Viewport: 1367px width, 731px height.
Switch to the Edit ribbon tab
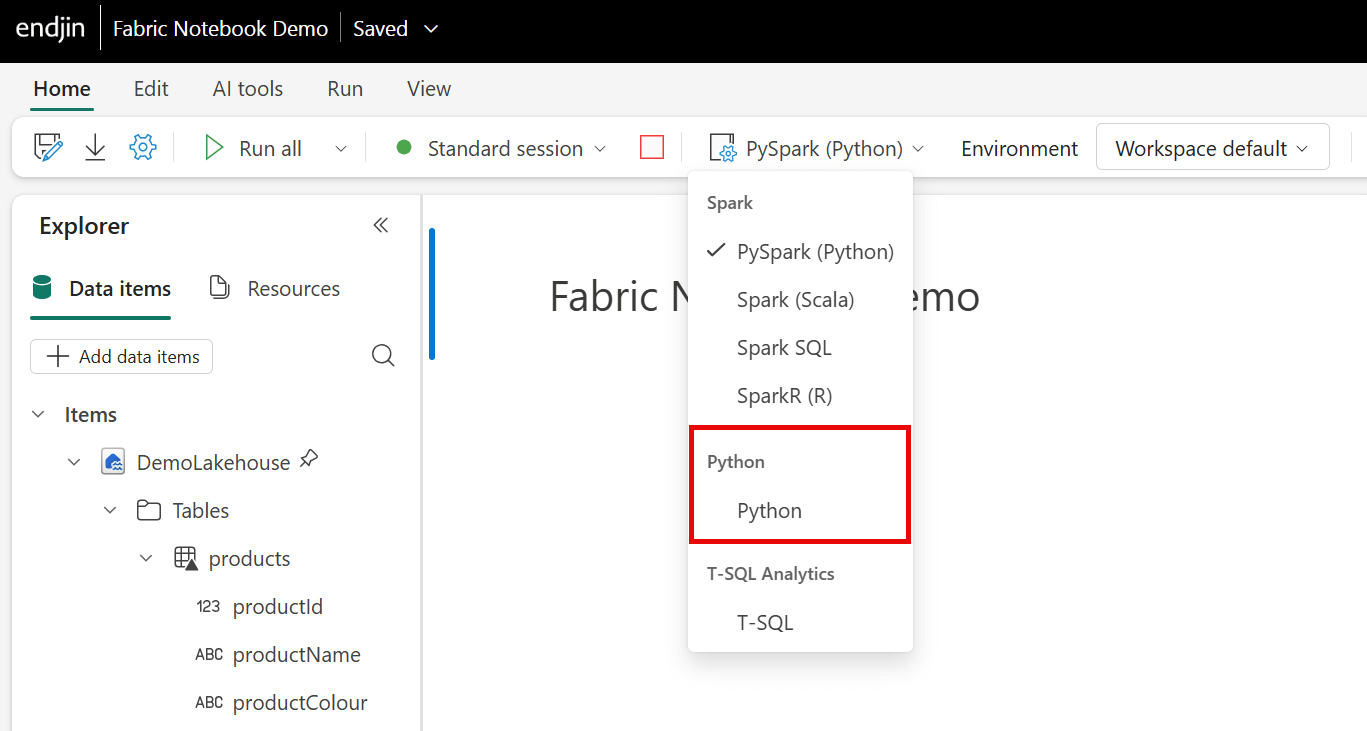point(151,89)
